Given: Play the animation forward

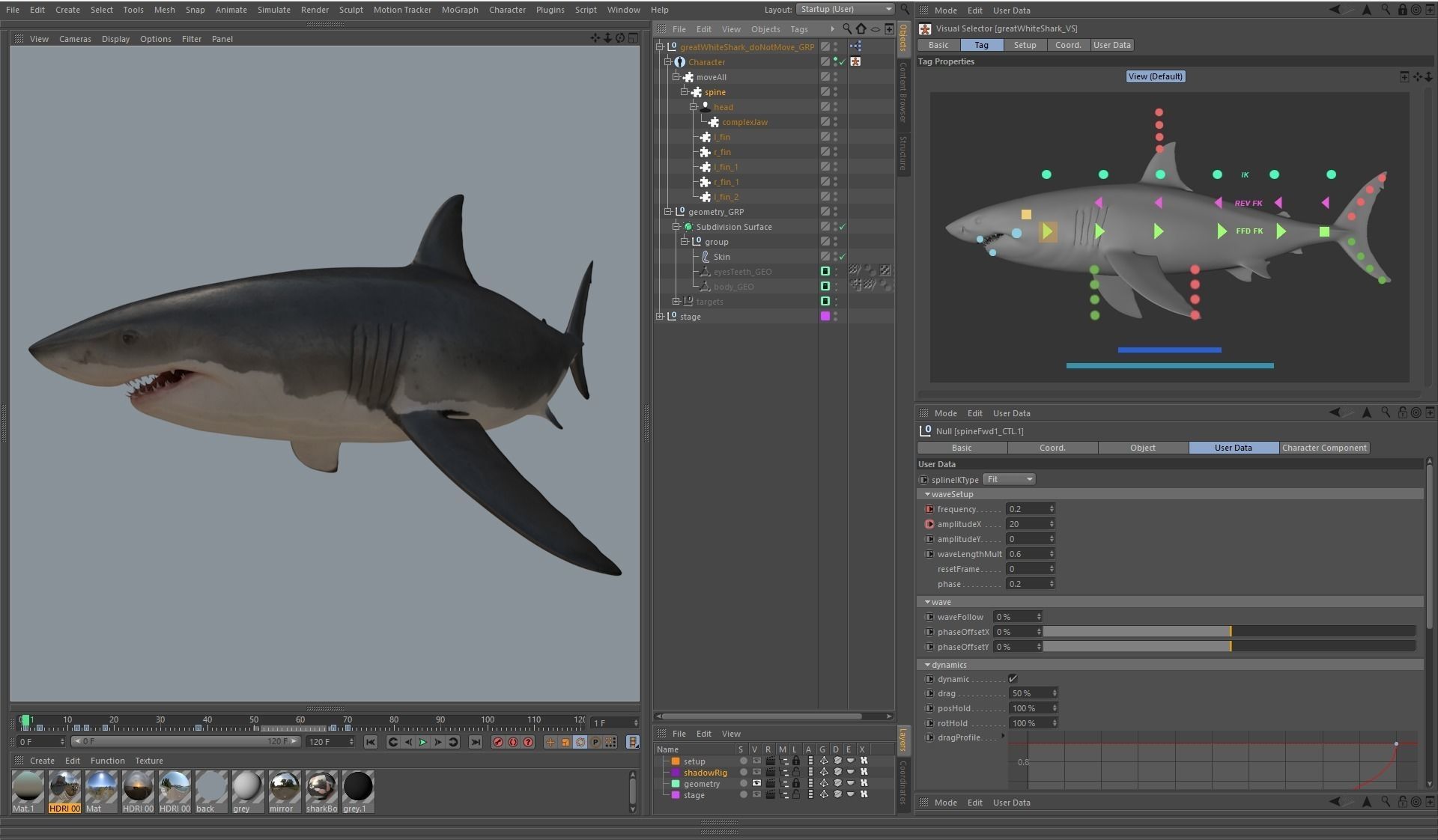Looking at the screenshot, I should (x=422, y=742).
